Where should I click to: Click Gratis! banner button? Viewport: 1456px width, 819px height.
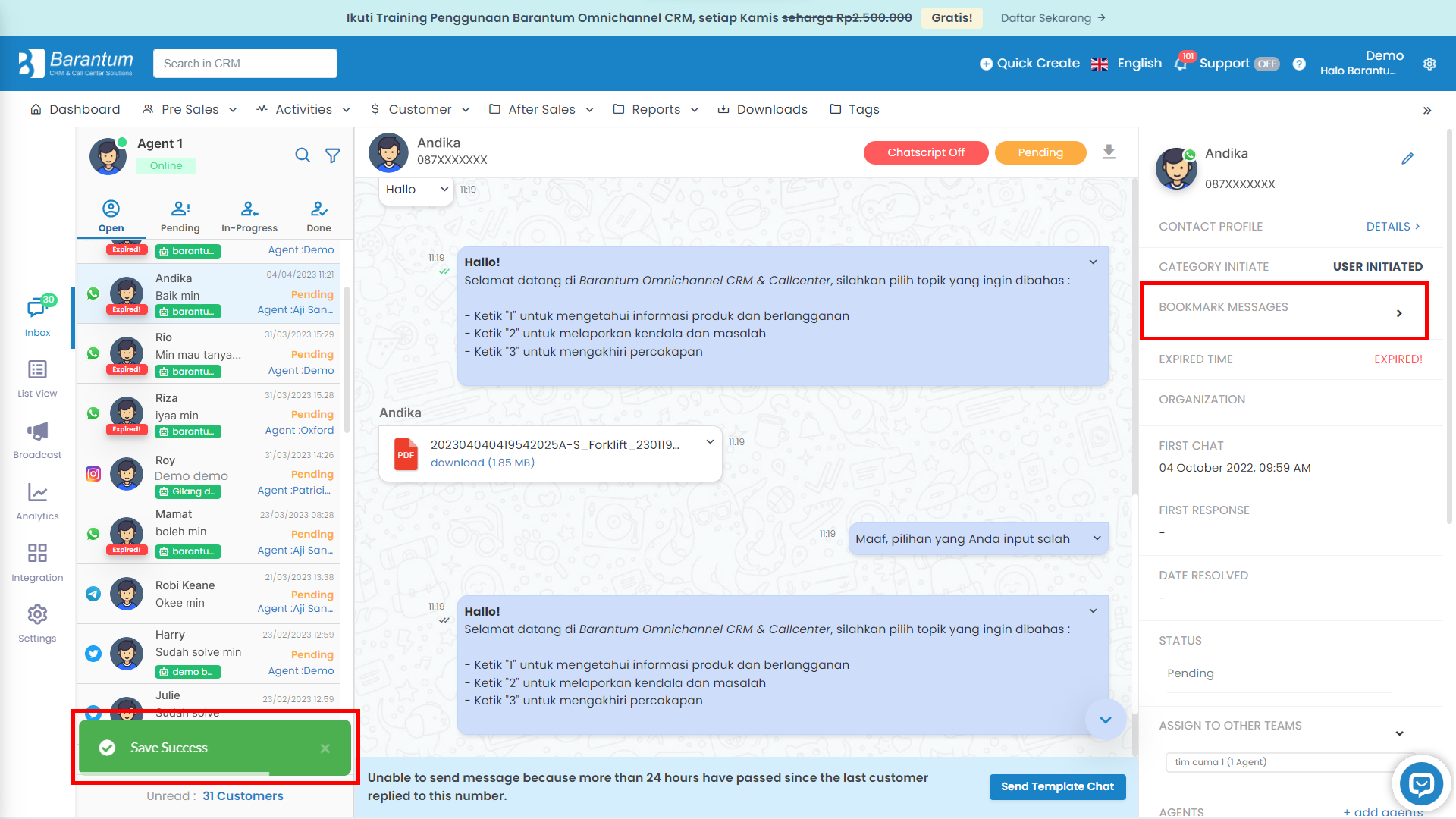pos(952,18)
